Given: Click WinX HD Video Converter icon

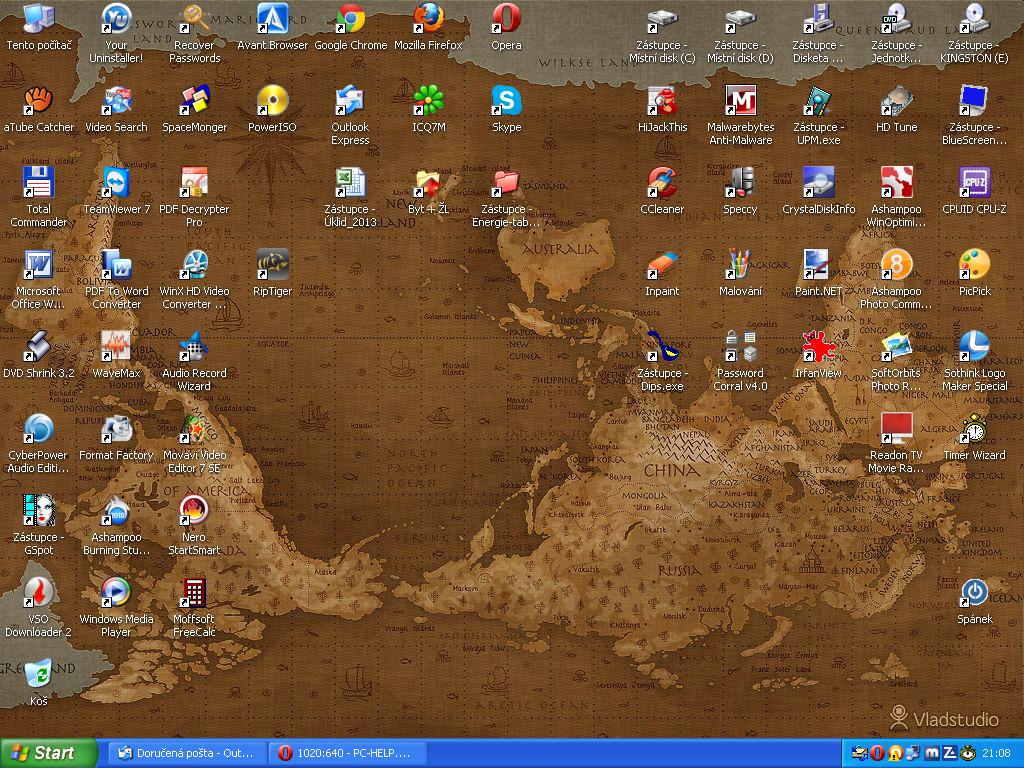Looking at the screenshot, I should 194,264.
